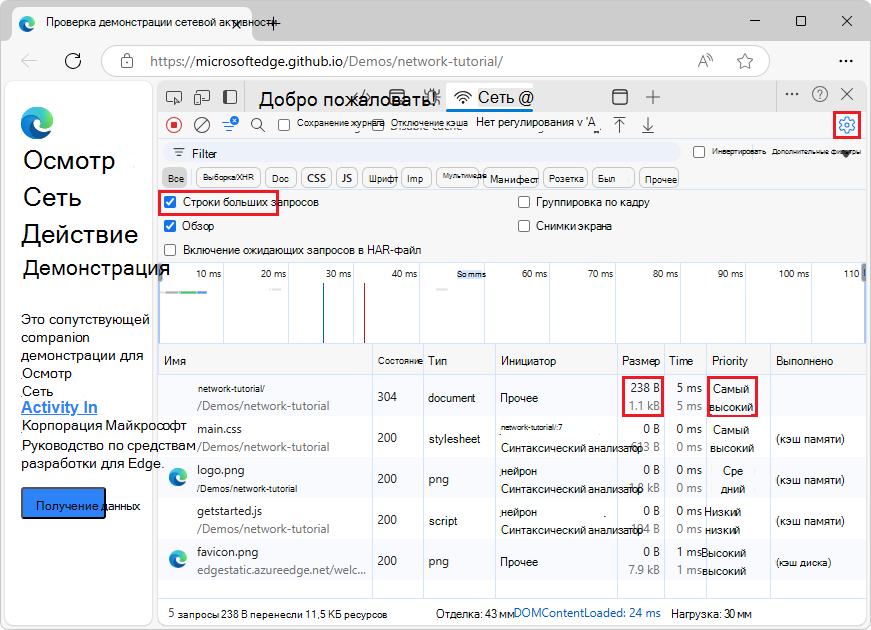Uncheck Обзор checkbox

(x=171, y=226)
